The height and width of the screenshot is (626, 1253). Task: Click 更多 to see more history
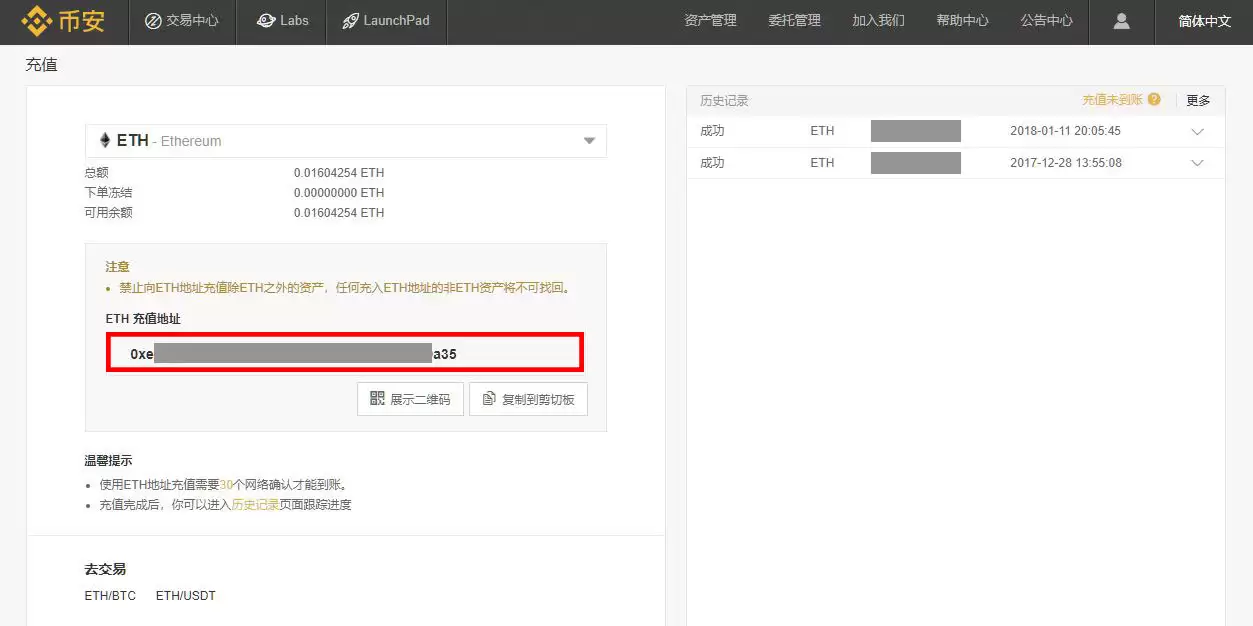1198,99
